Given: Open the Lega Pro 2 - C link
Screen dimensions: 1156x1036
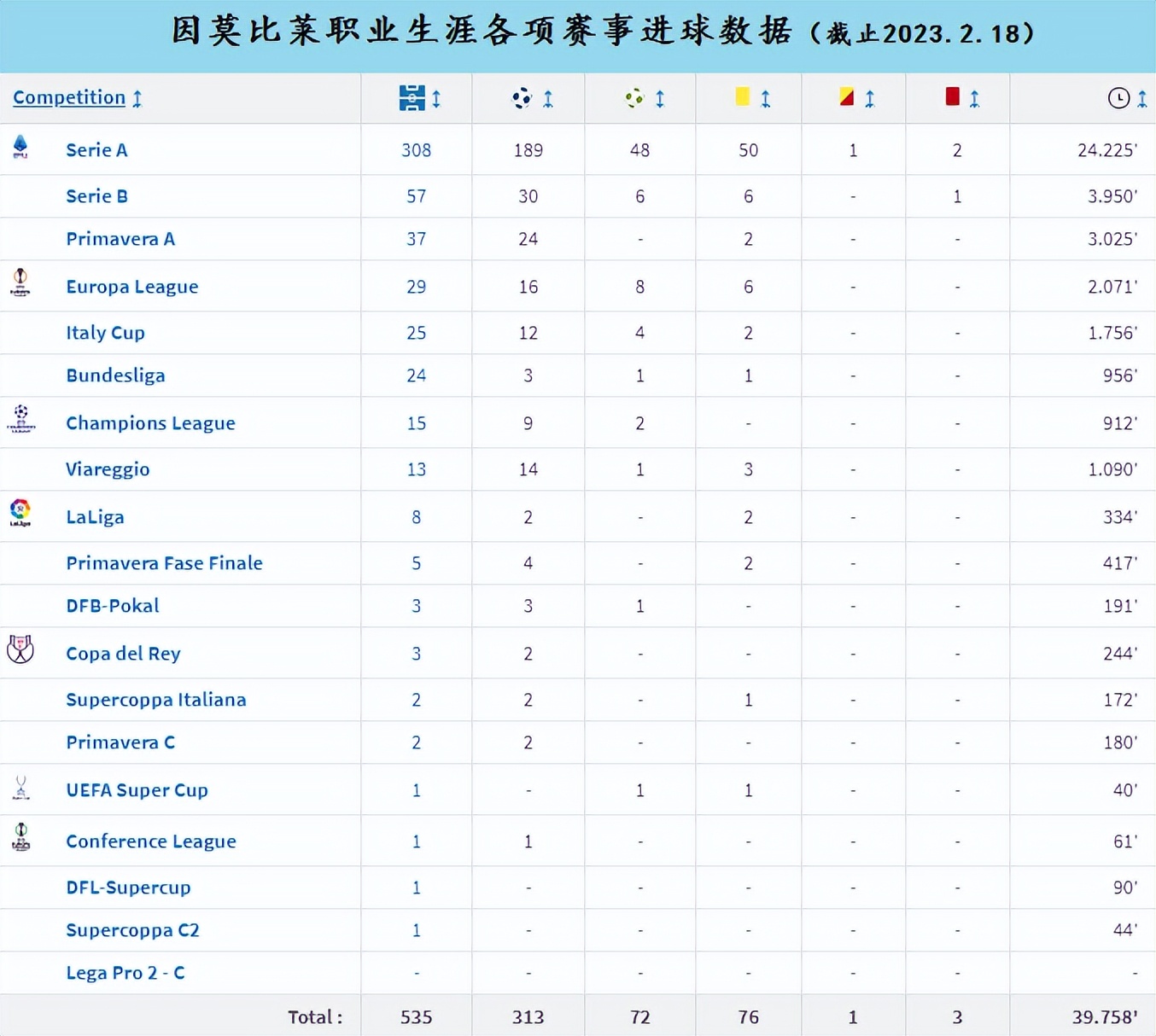Looking at the screenshot, I should (126, 973).
